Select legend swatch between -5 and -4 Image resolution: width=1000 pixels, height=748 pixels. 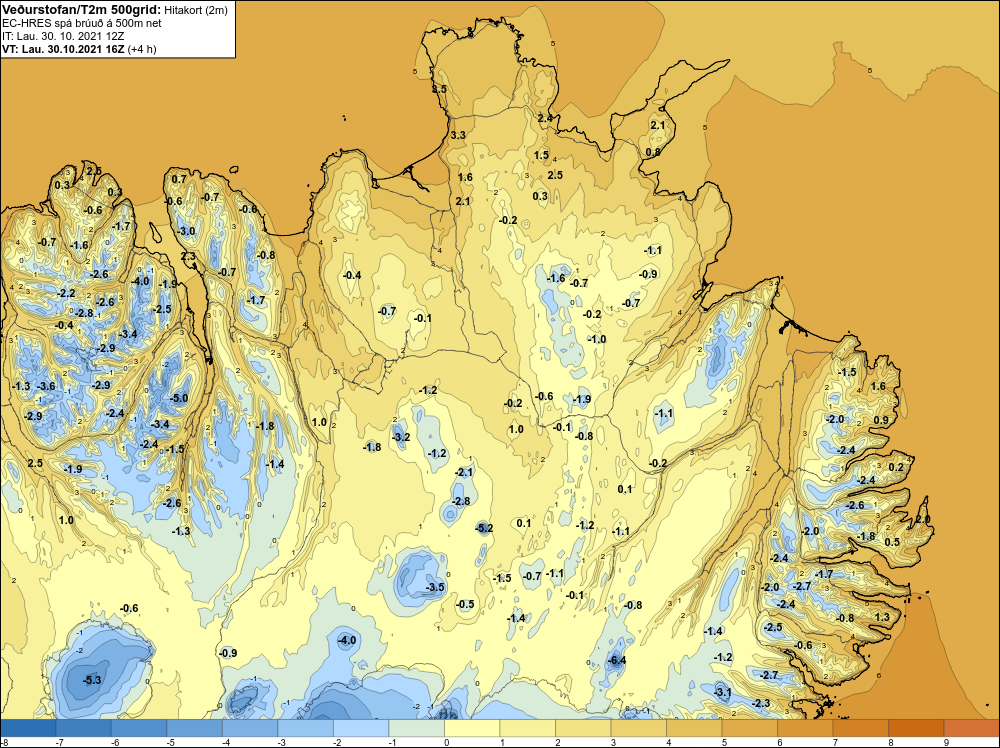[x=195, y=727]
